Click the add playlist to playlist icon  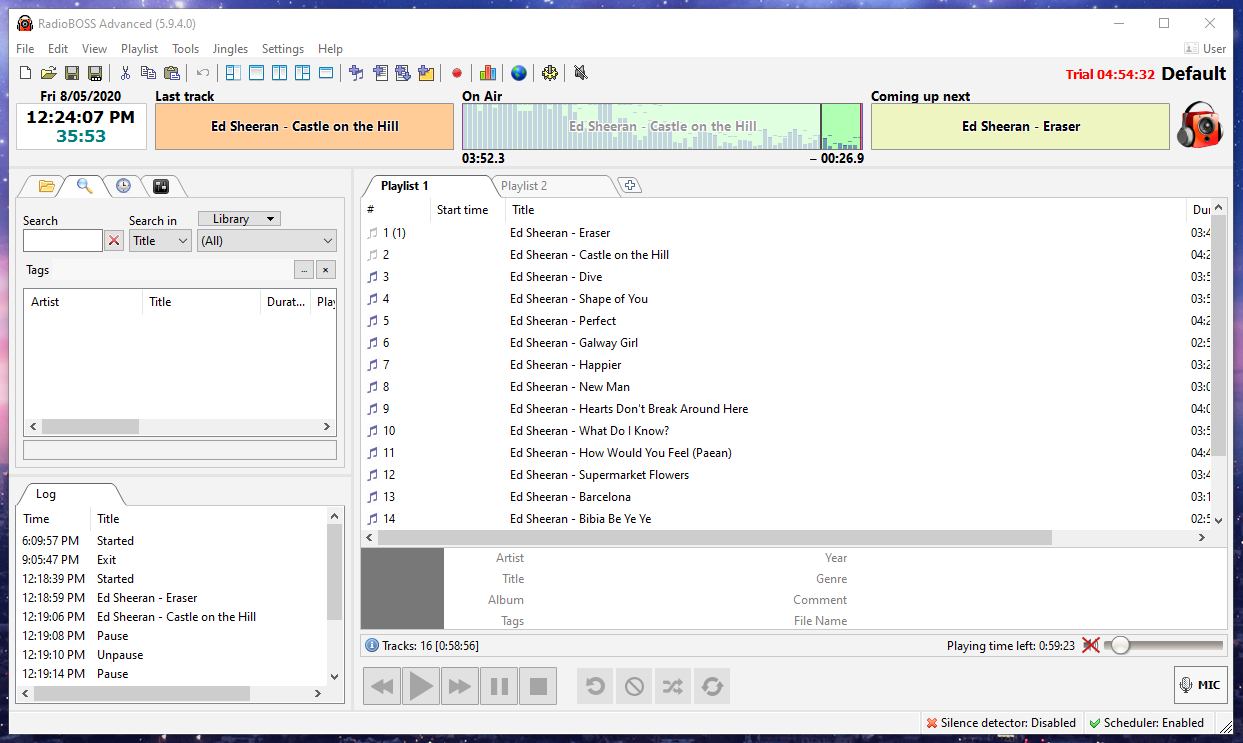380,73
